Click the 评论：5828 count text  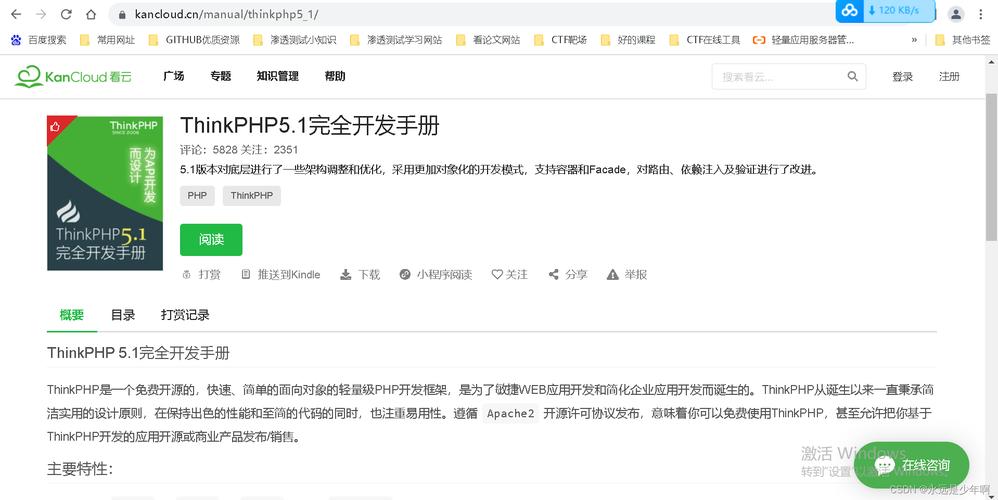(x=208, y=150)
